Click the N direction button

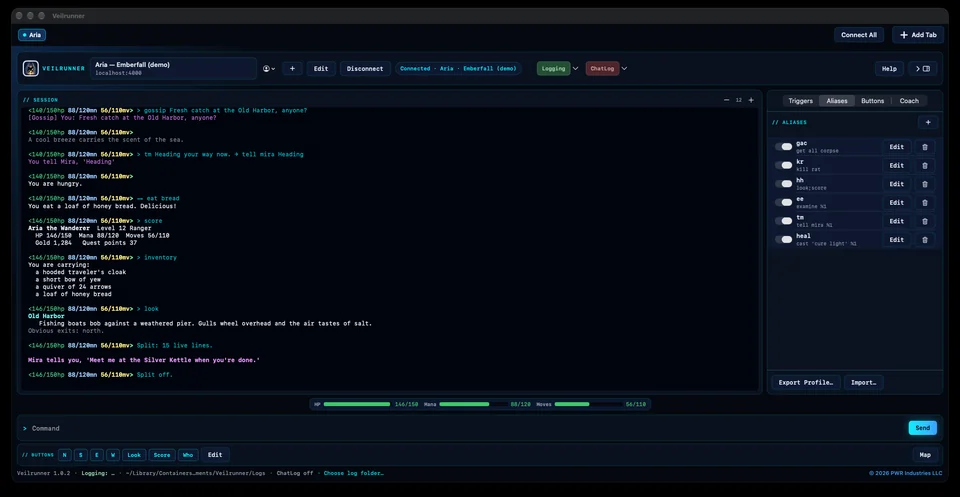[x=65, y=455]
